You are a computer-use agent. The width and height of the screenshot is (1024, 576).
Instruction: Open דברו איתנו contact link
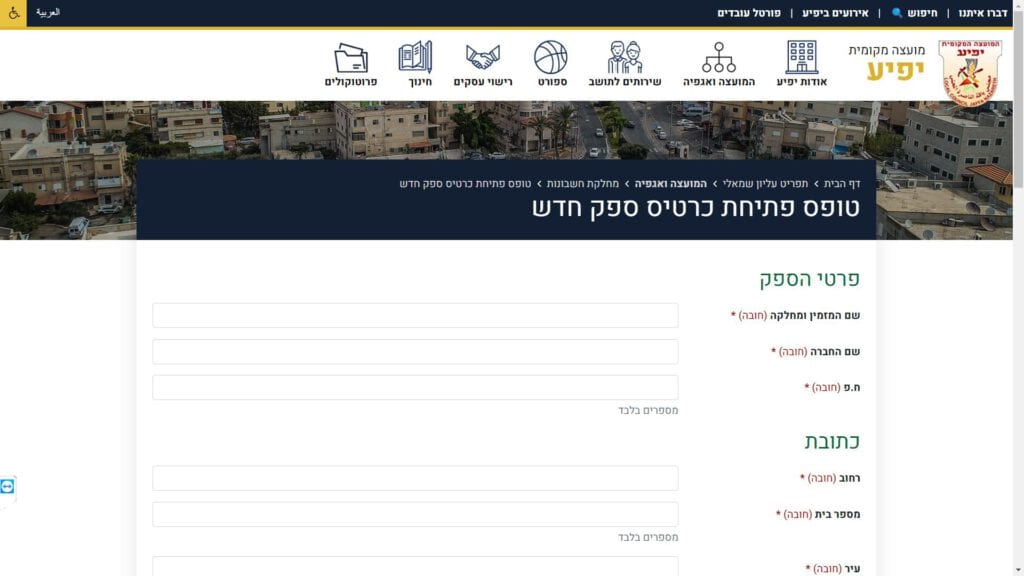[x=983, y=13]
